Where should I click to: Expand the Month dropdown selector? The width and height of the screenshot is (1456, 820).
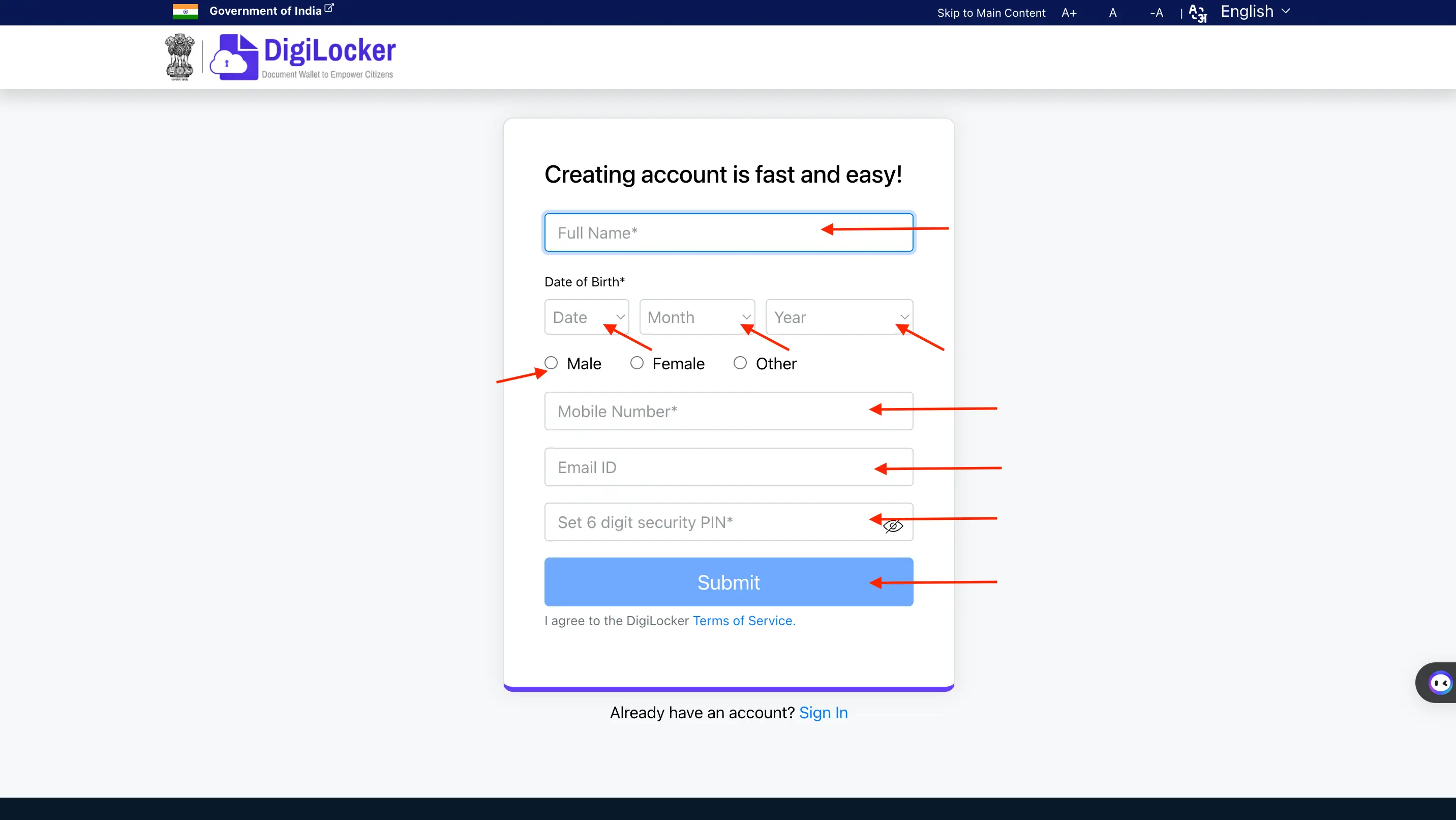(x=695, y=317)
